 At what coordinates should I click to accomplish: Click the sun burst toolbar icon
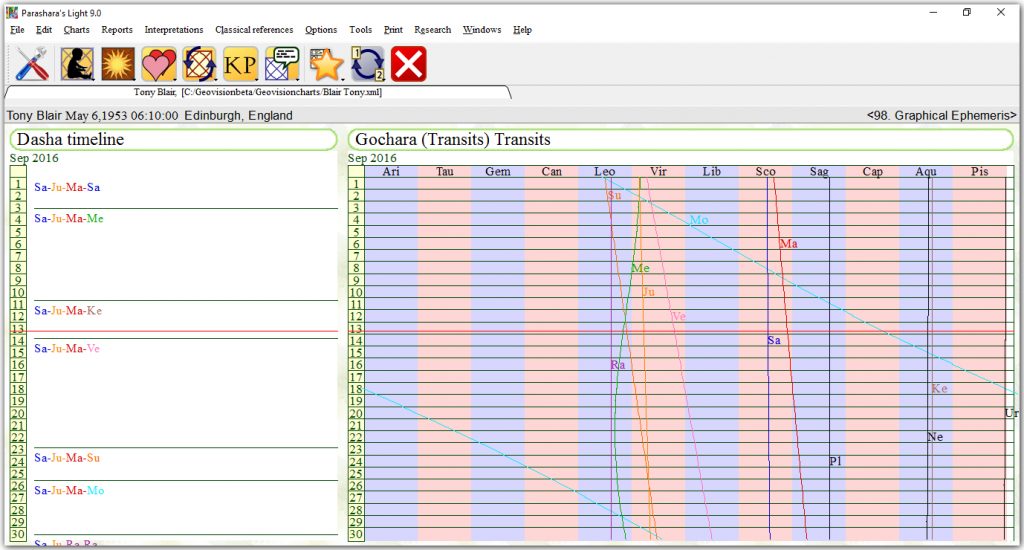(x=117, y=65)
